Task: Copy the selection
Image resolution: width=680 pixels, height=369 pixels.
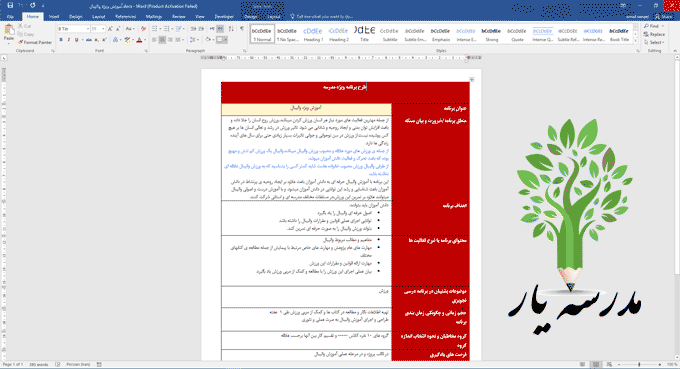Action: coord(25,34)
